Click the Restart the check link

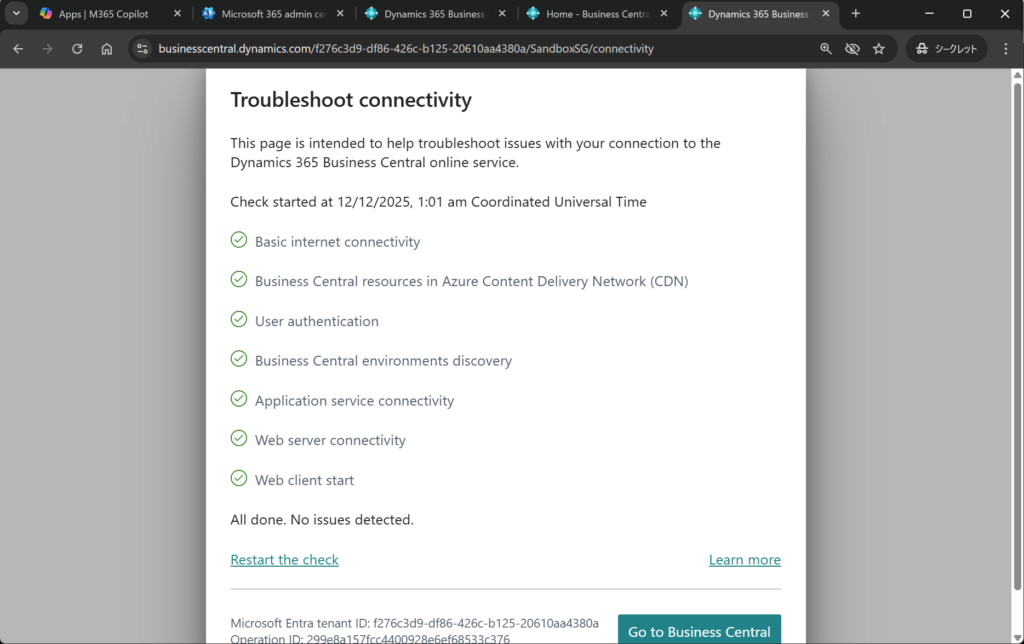[284, 560]
